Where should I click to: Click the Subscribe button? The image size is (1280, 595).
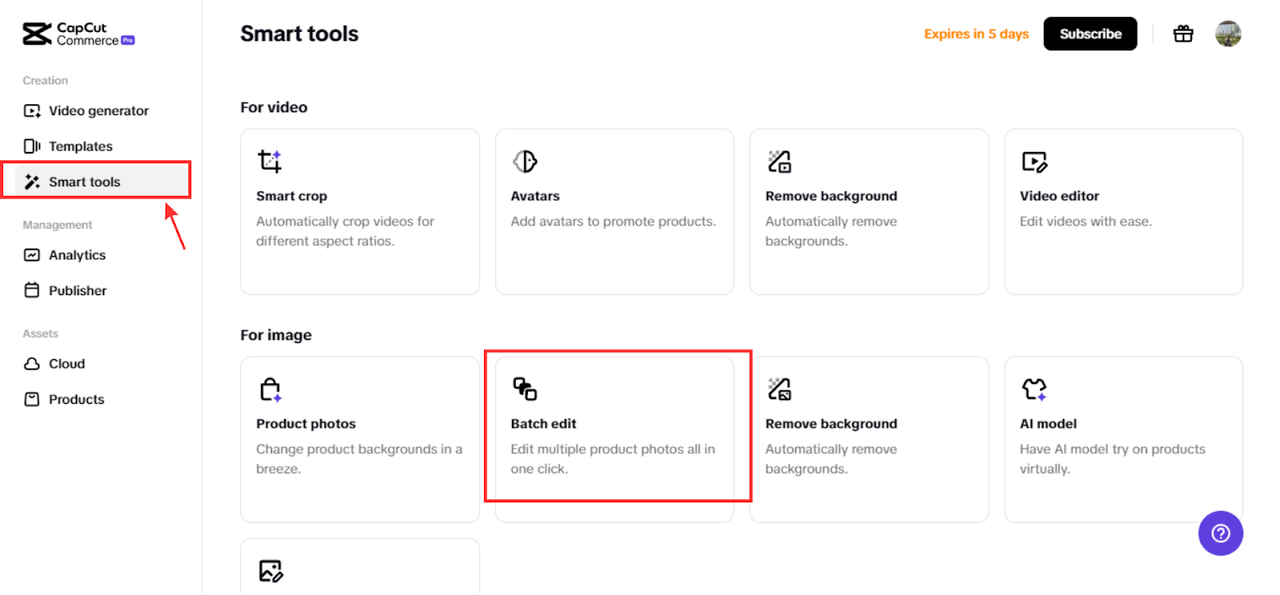point(1090,33)
